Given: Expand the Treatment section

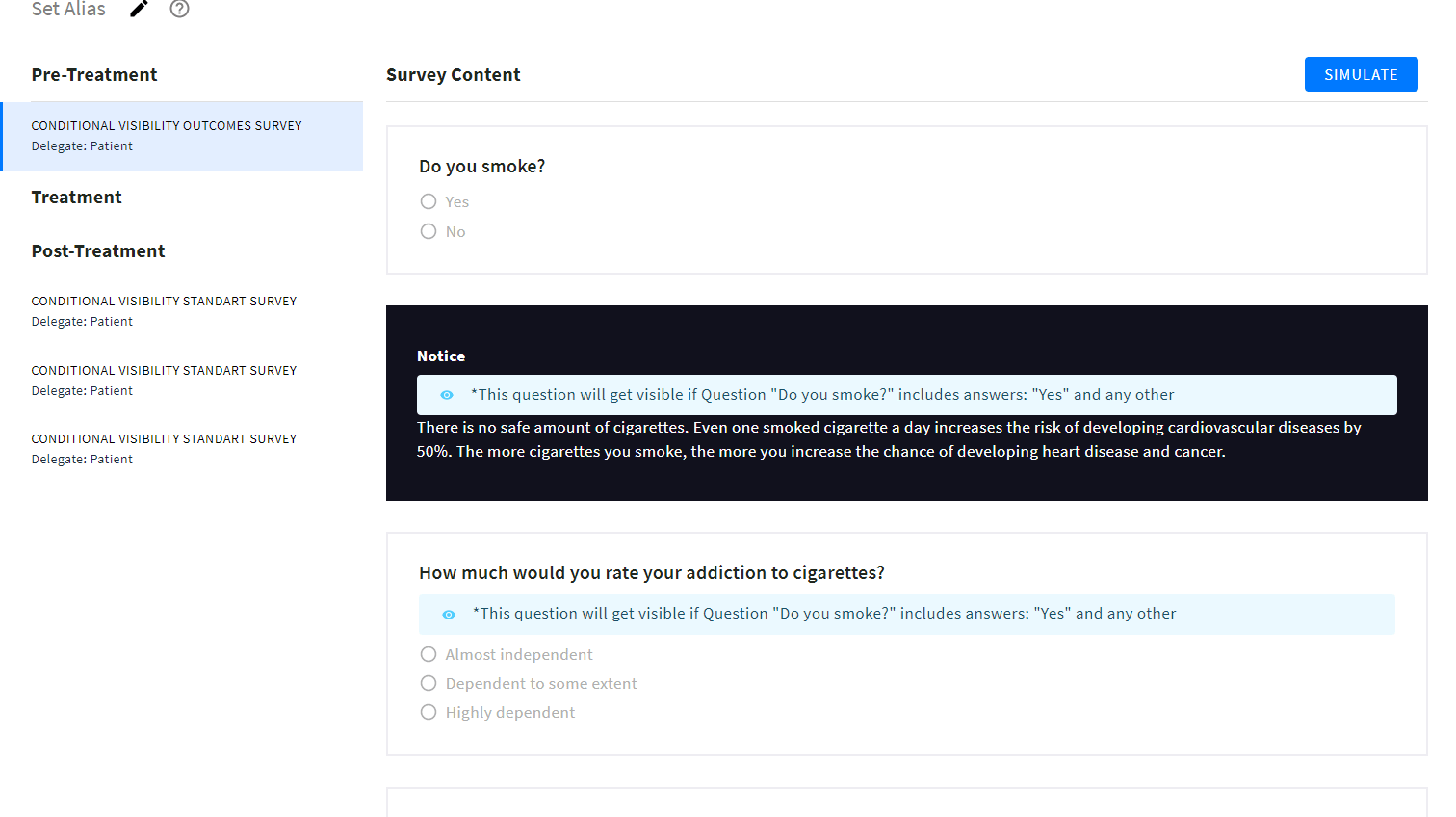Looking at the screenshot, I should [x=77, y=198].
